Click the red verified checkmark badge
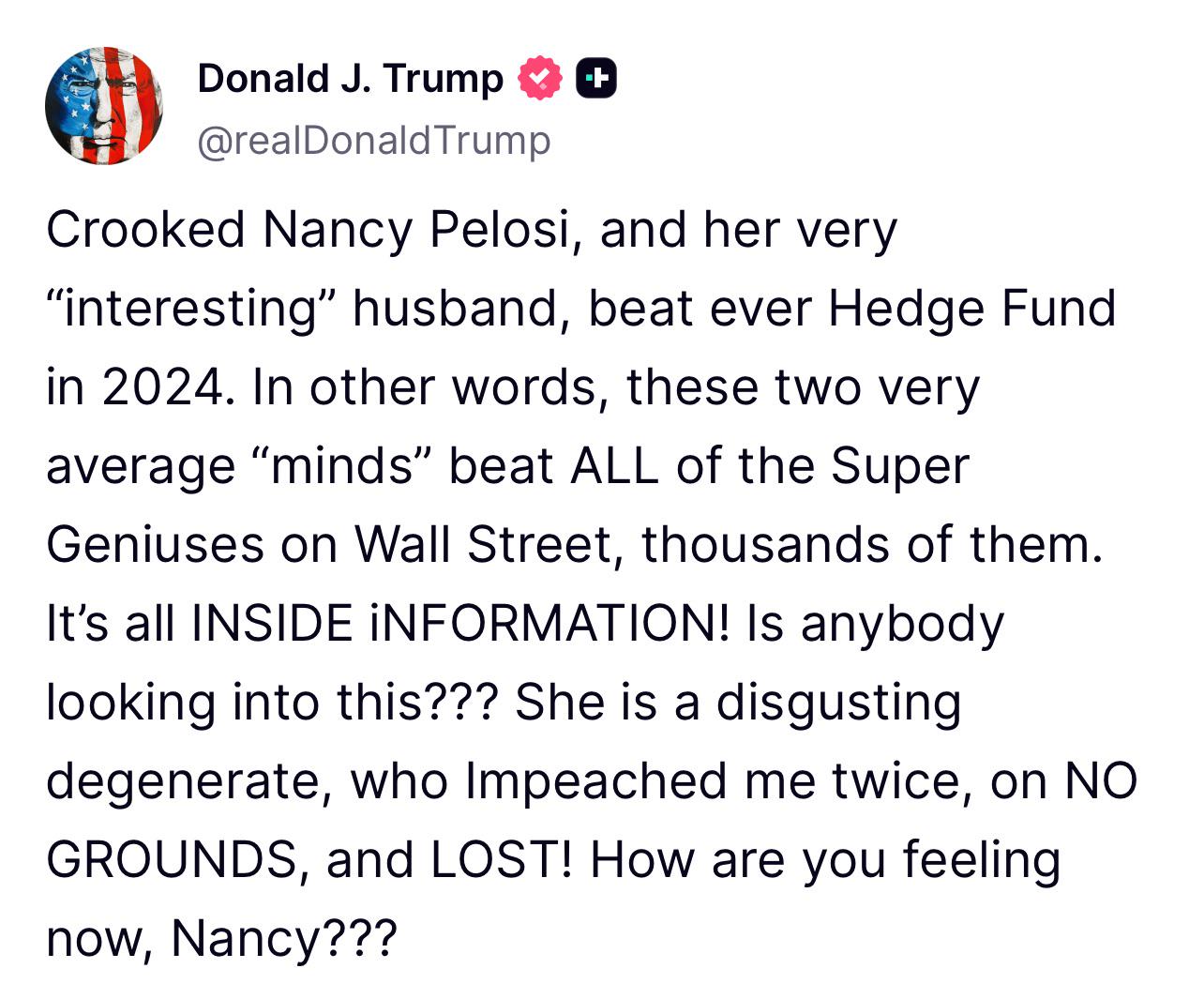Image resolution: width=1204 pixels, height=999 pixels. pyautogui.click(x=539, y=79)
